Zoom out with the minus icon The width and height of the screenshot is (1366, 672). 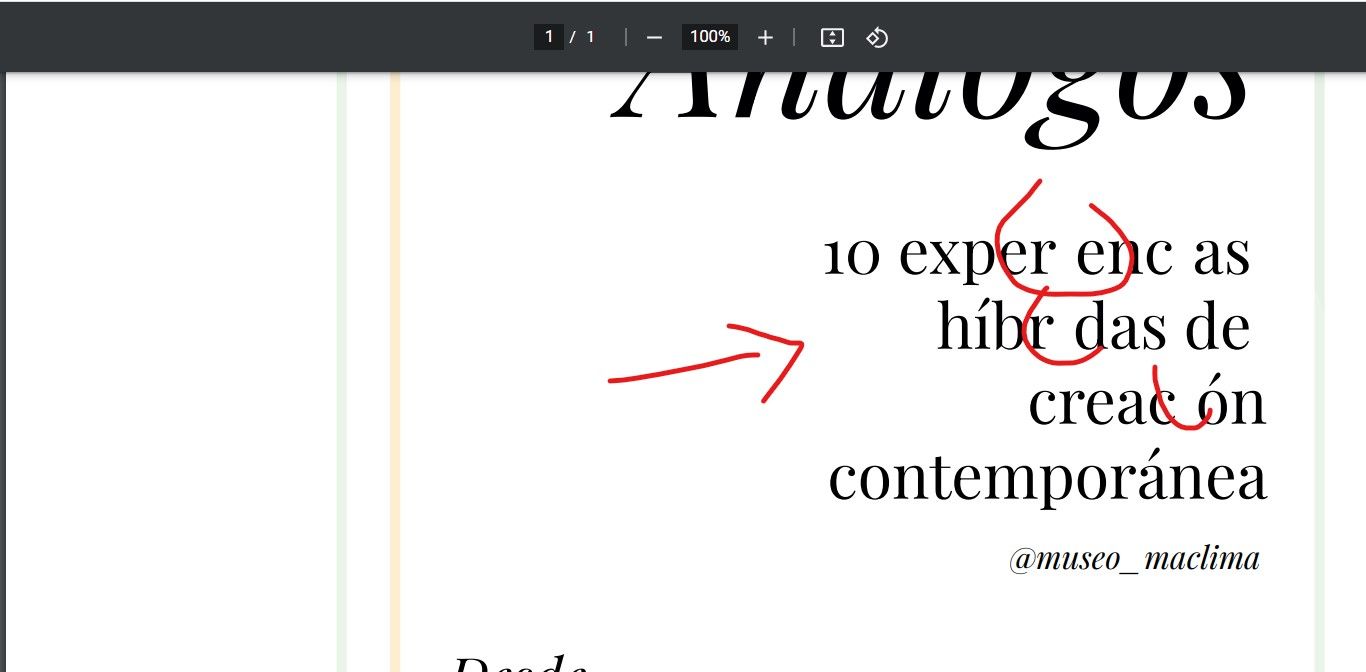[654, 37]
